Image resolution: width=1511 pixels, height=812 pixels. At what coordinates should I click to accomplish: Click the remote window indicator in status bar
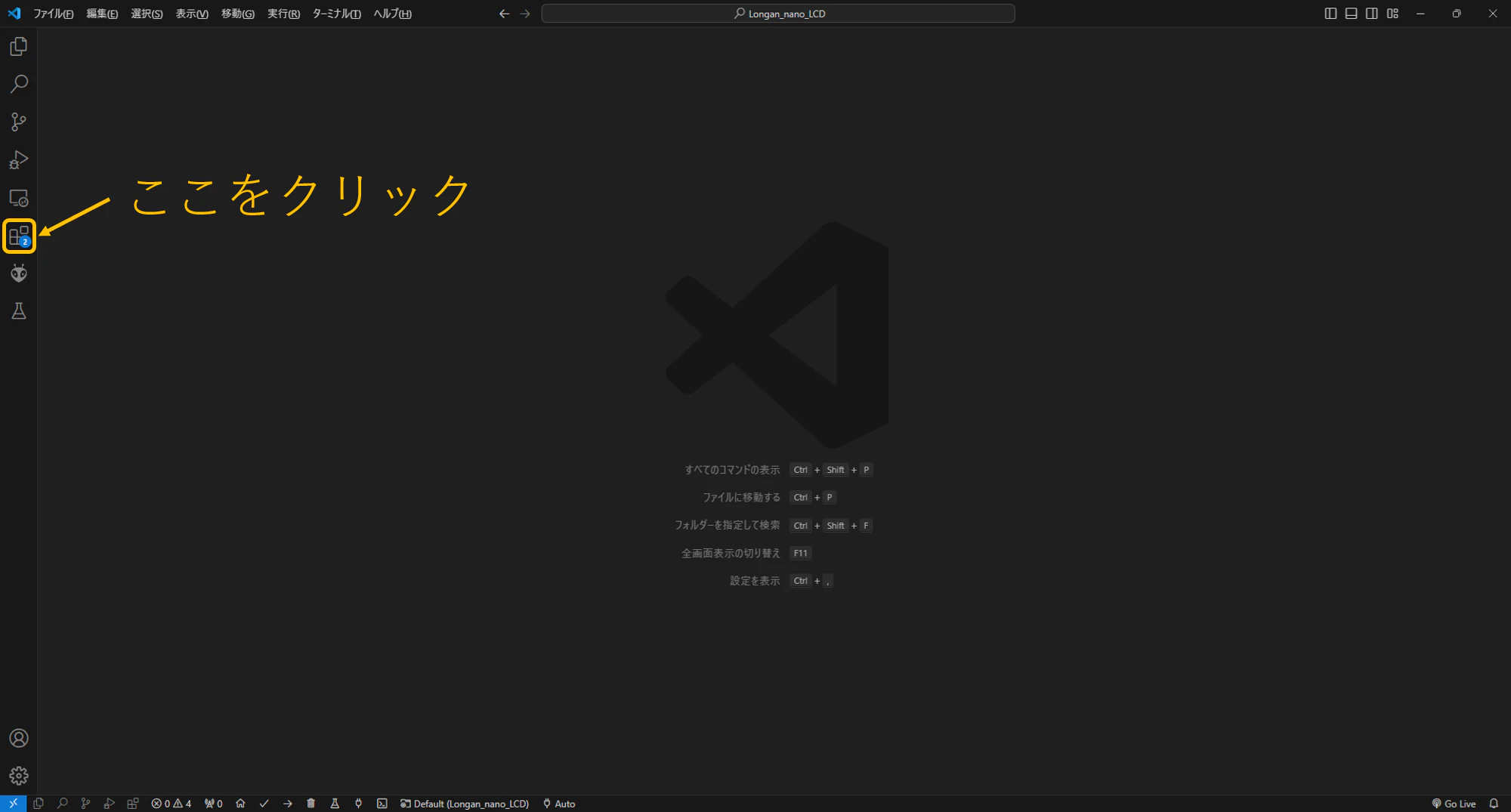tap(14, 804)
